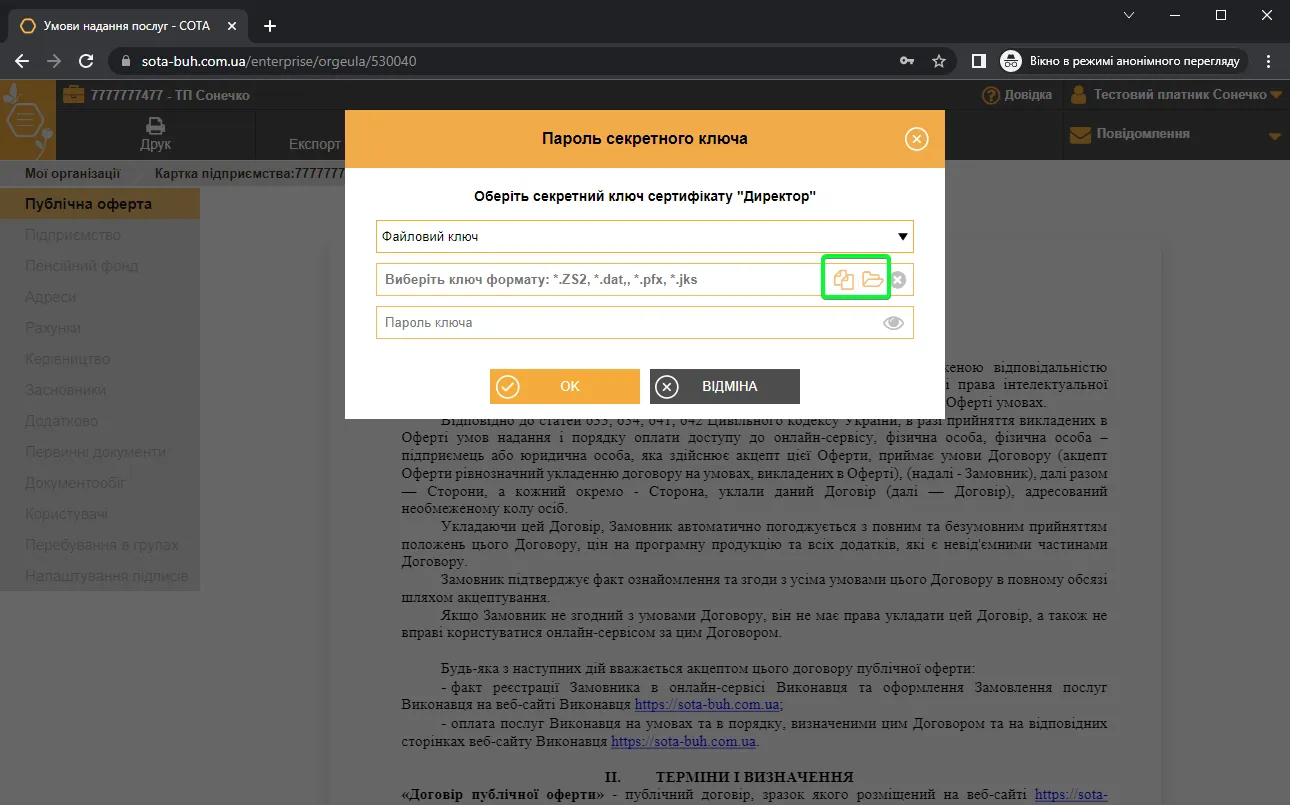1290x805 pixels.
Task: Open a new browser tab
Action: (269, 26)
